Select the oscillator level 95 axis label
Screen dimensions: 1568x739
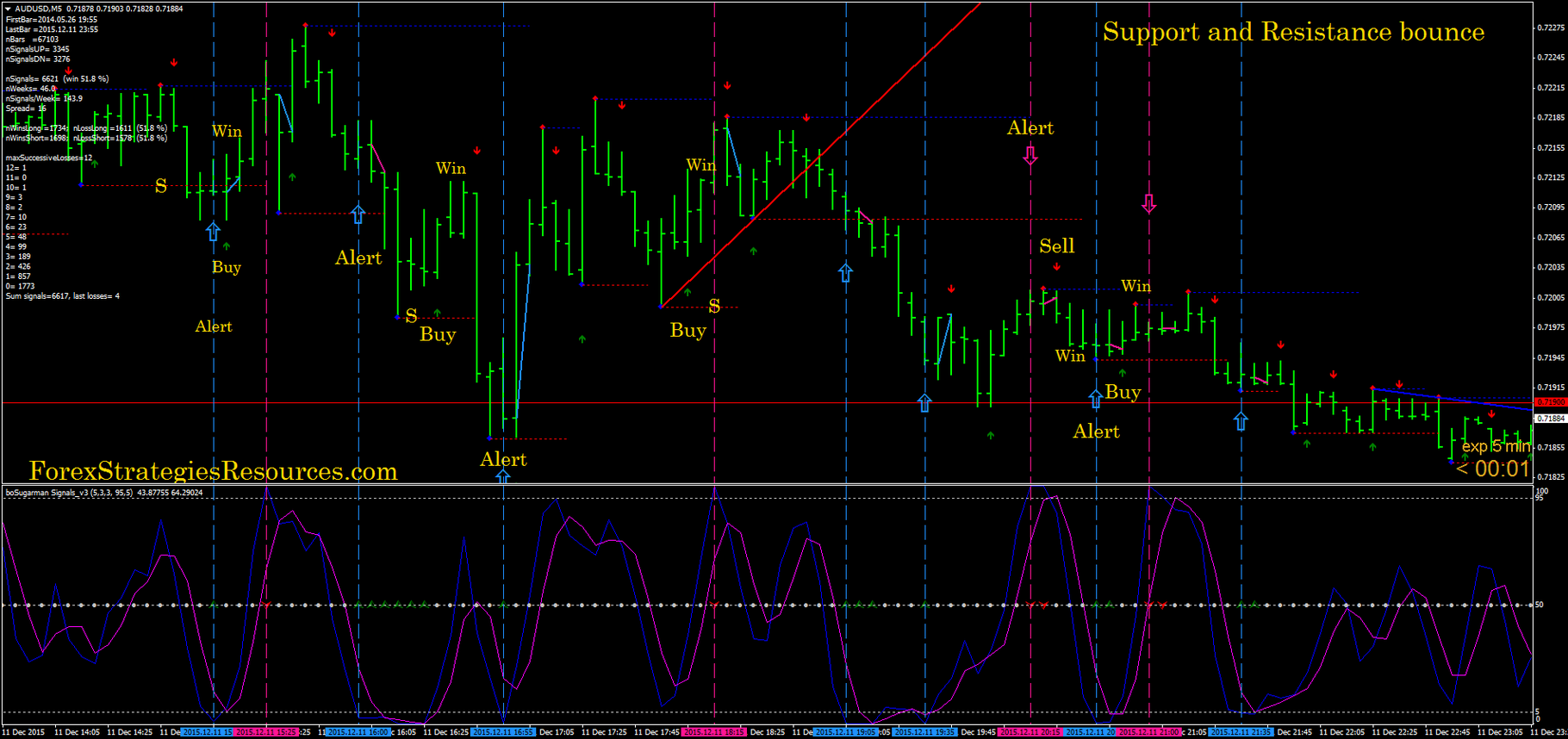click(1539, 498)
